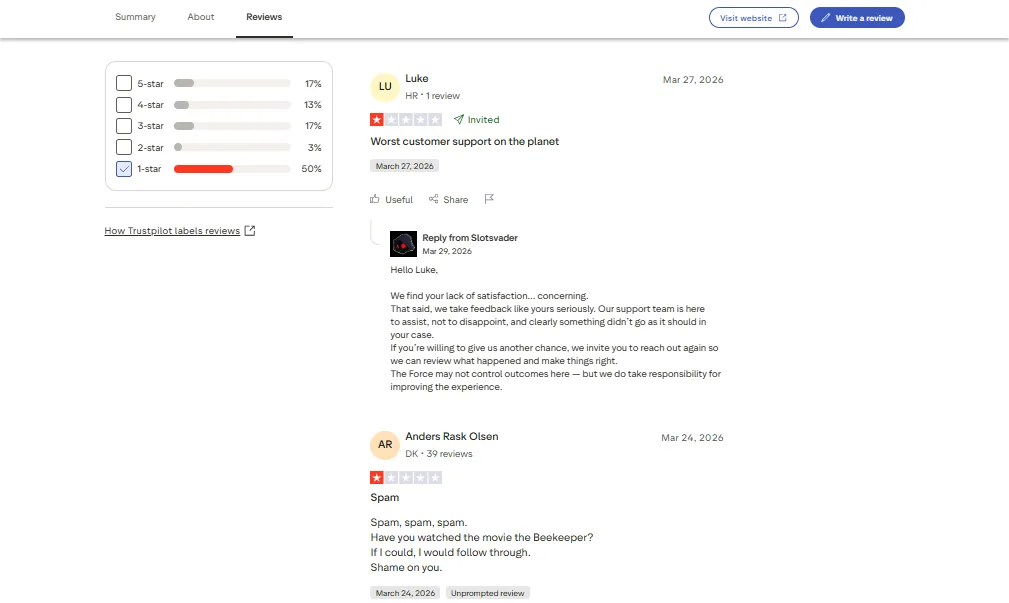Open Anders Rask Olsen's profile name
Image resolution: width=1009 pixels, height=603 pixels.
pyautogui.click(x=452, y=436)
